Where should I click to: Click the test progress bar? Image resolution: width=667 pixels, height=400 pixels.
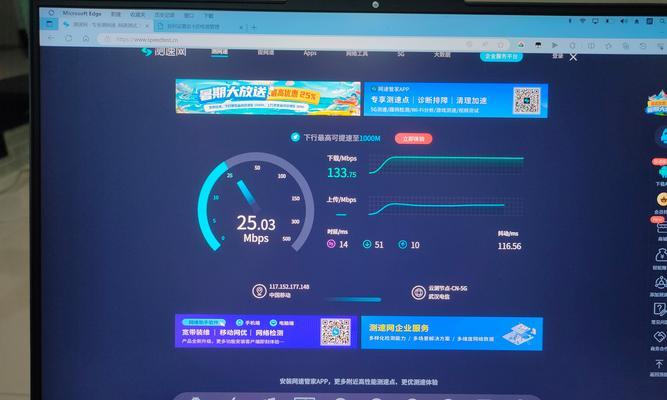(353, 300)
